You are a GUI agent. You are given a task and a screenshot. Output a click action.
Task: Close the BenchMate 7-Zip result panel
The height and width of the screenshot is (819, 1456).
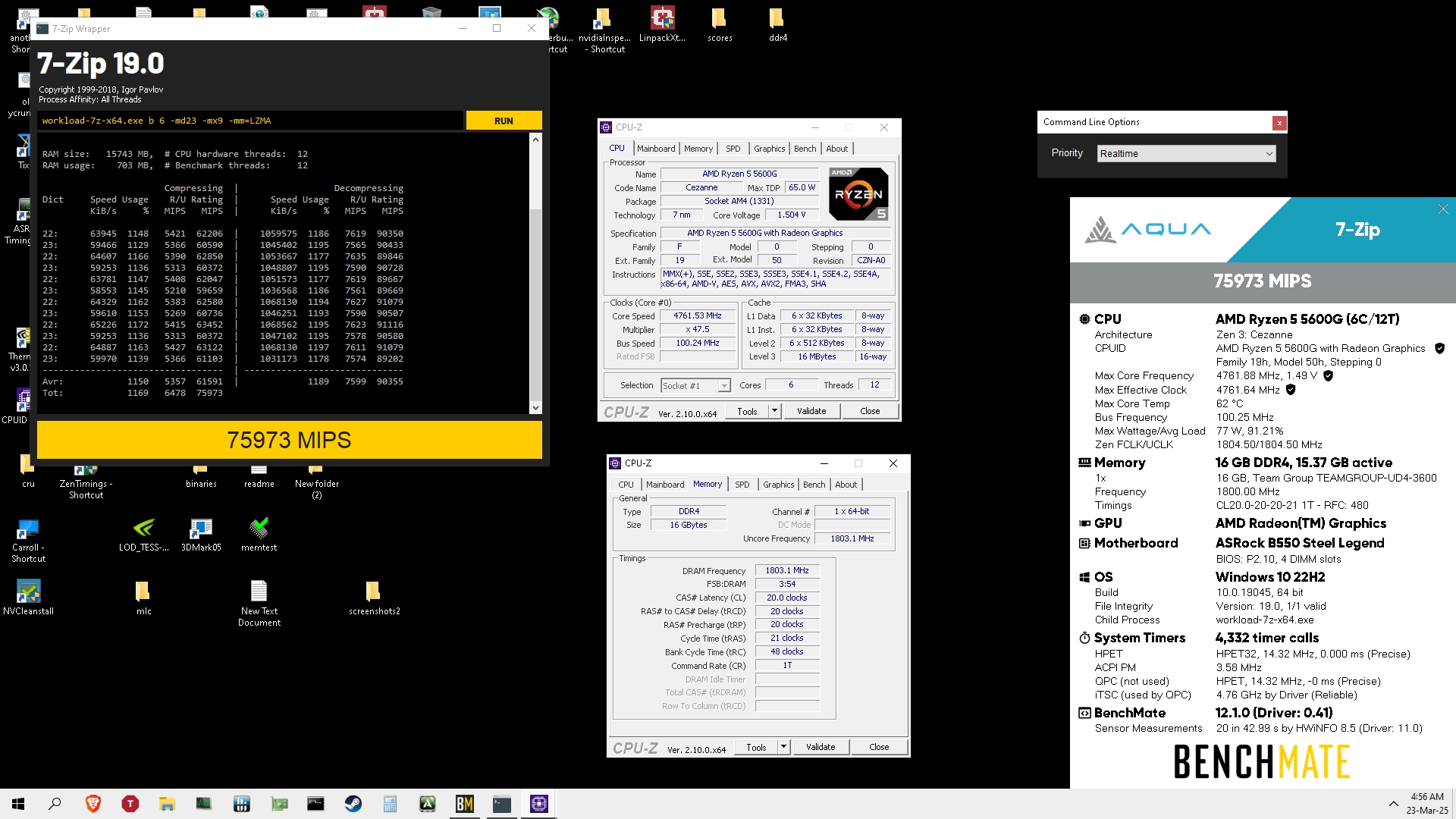click(1443, 209)
